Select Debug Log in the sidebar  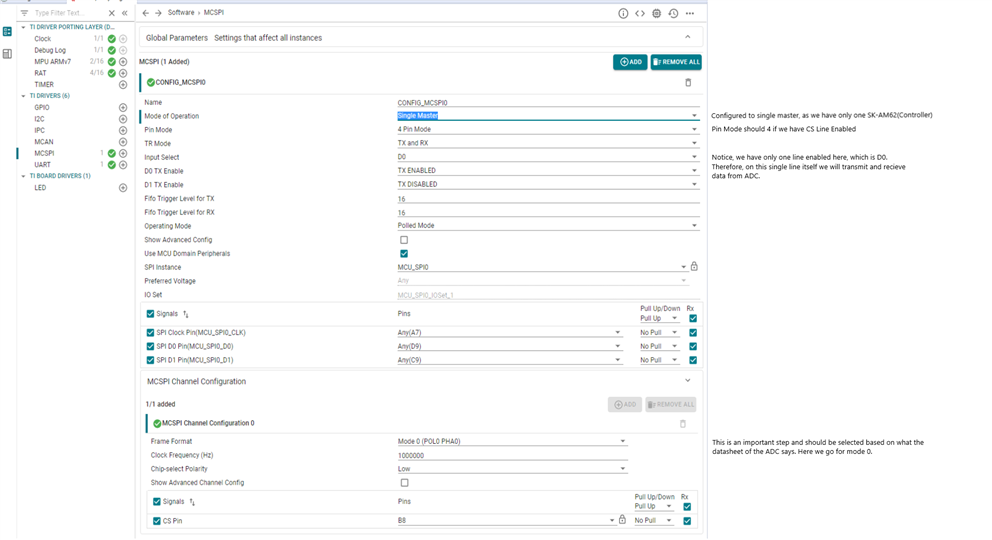coord(50,51)
